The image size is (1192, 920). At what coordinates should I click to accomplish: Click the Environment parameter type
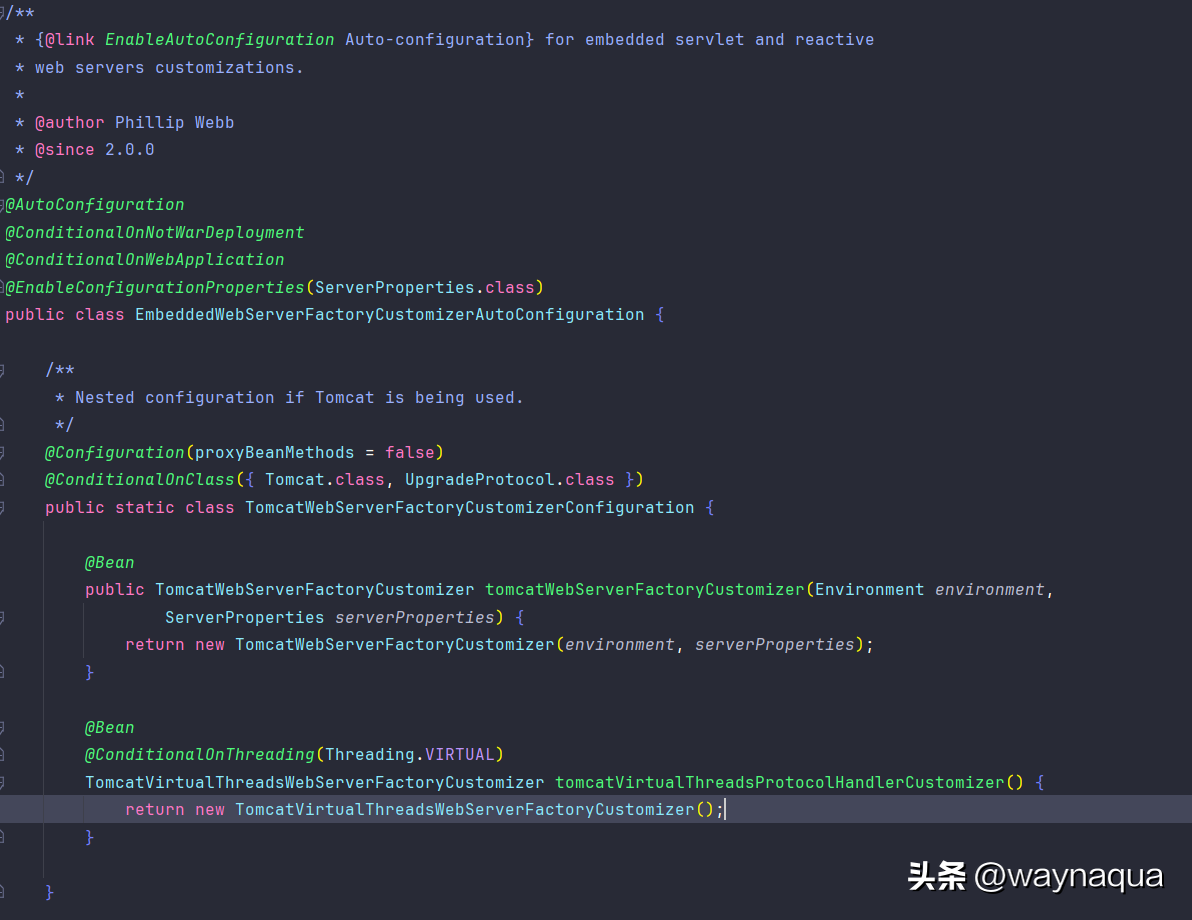coord(869,590)
